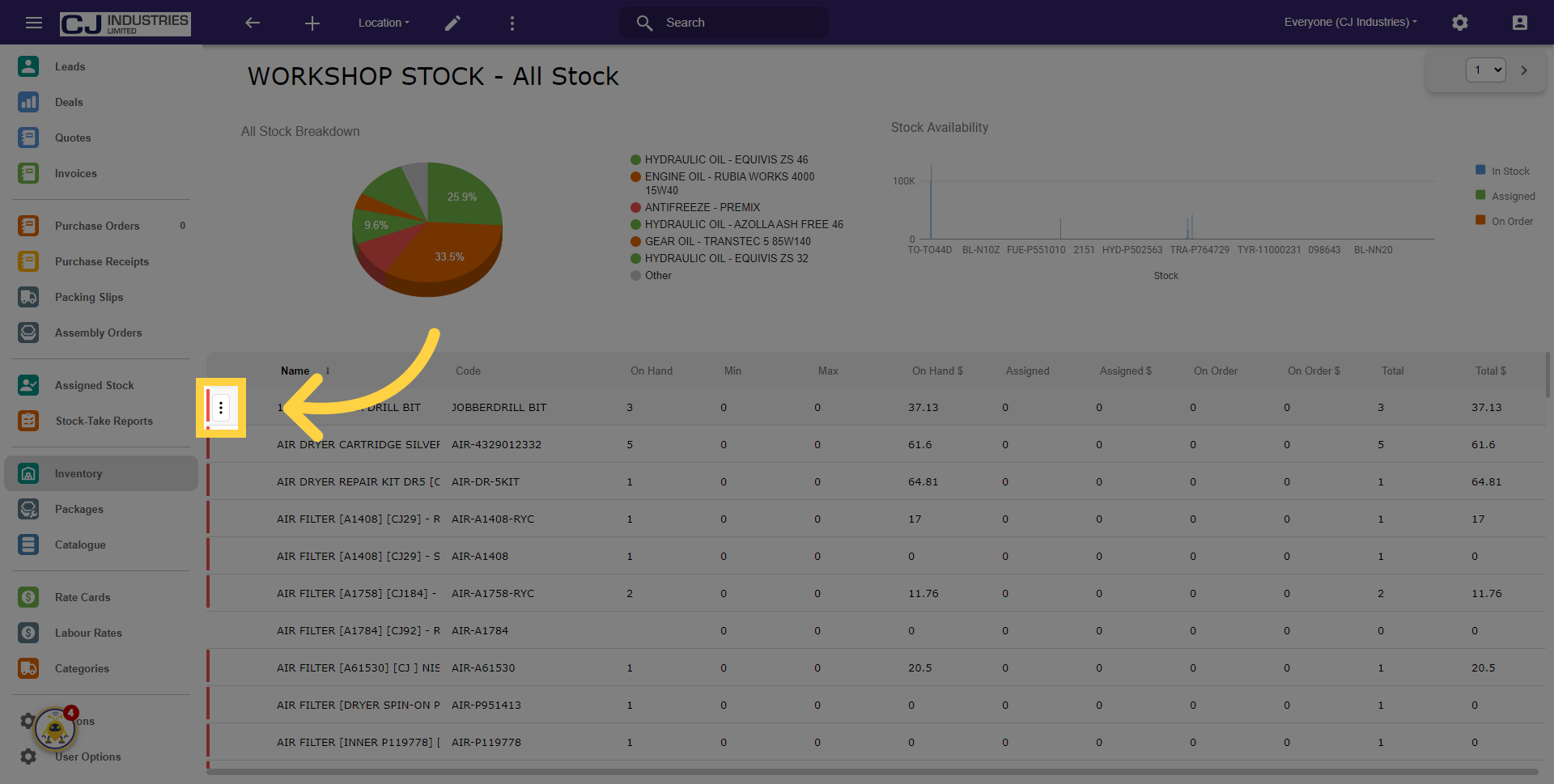The height and width of the screenshot is (784, 1554).
Task: Open the user account profile icon
Action: click(1520, 22)
